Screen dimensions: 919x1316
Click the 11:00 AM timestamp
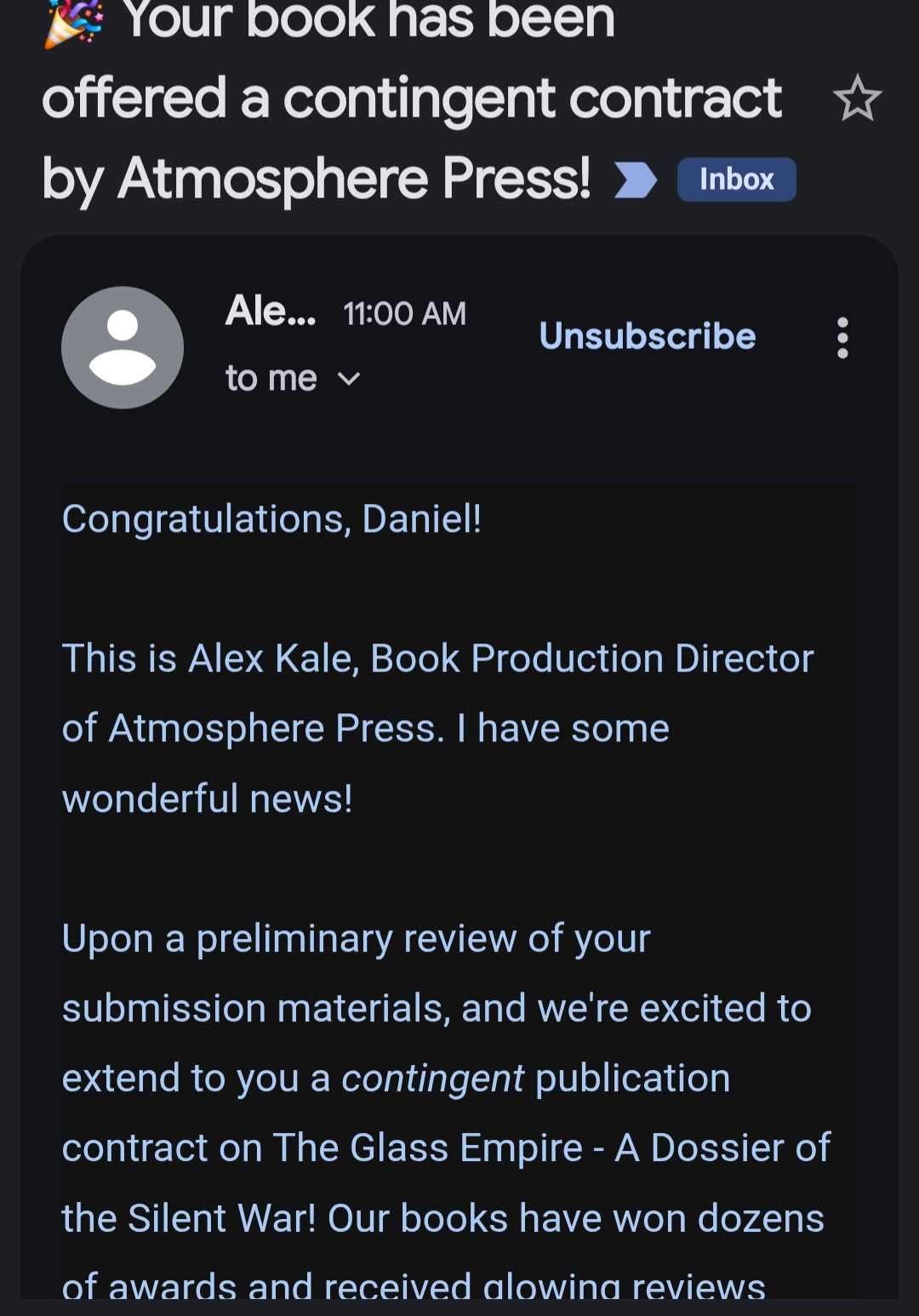pyautogui.click(x=404, y=314)
